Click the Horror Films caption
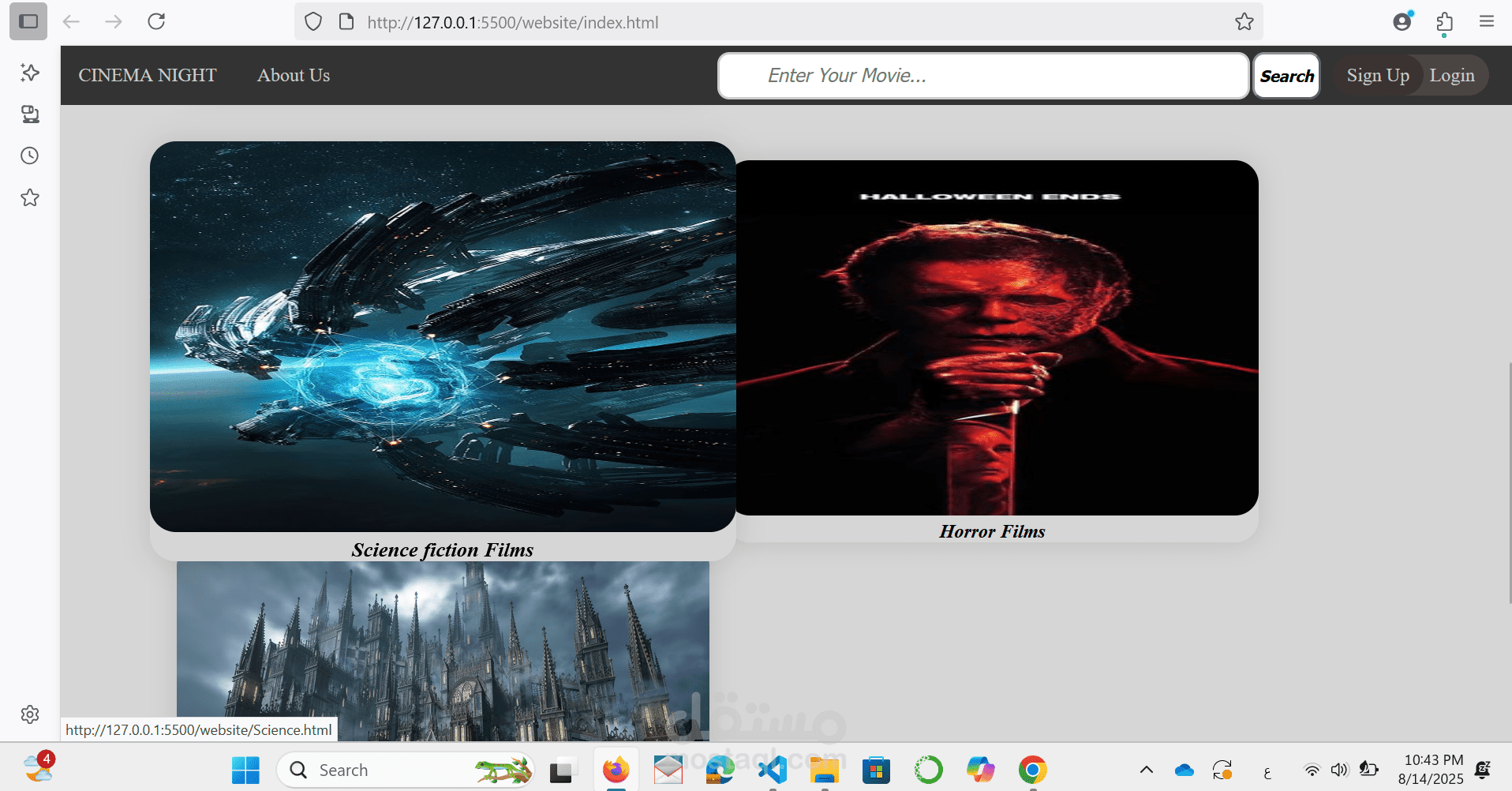Viewport: 1512px width, 791px height. click(992, 531)
